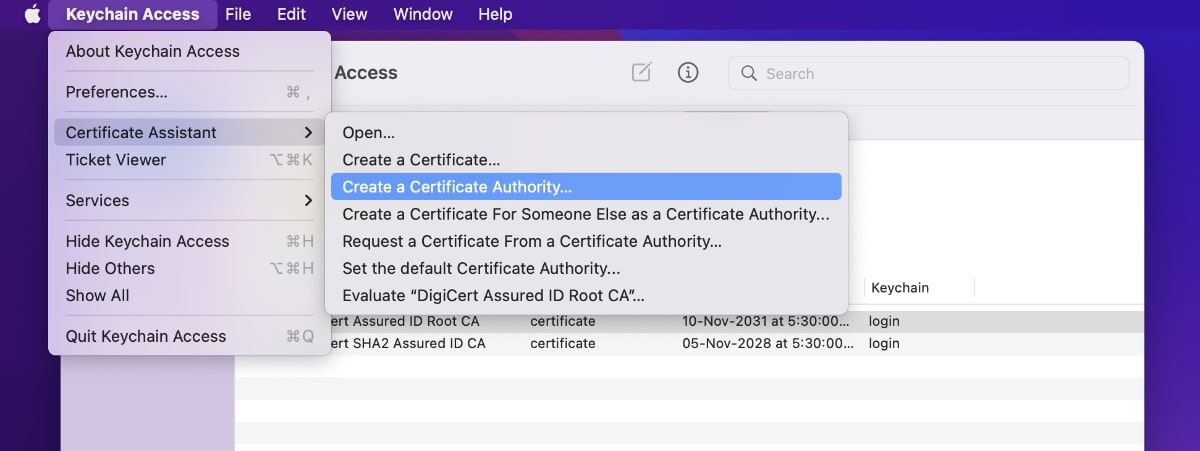Click the compose new note icon
The width and height of the screenshot is (1200, 451).
(641, 72)
